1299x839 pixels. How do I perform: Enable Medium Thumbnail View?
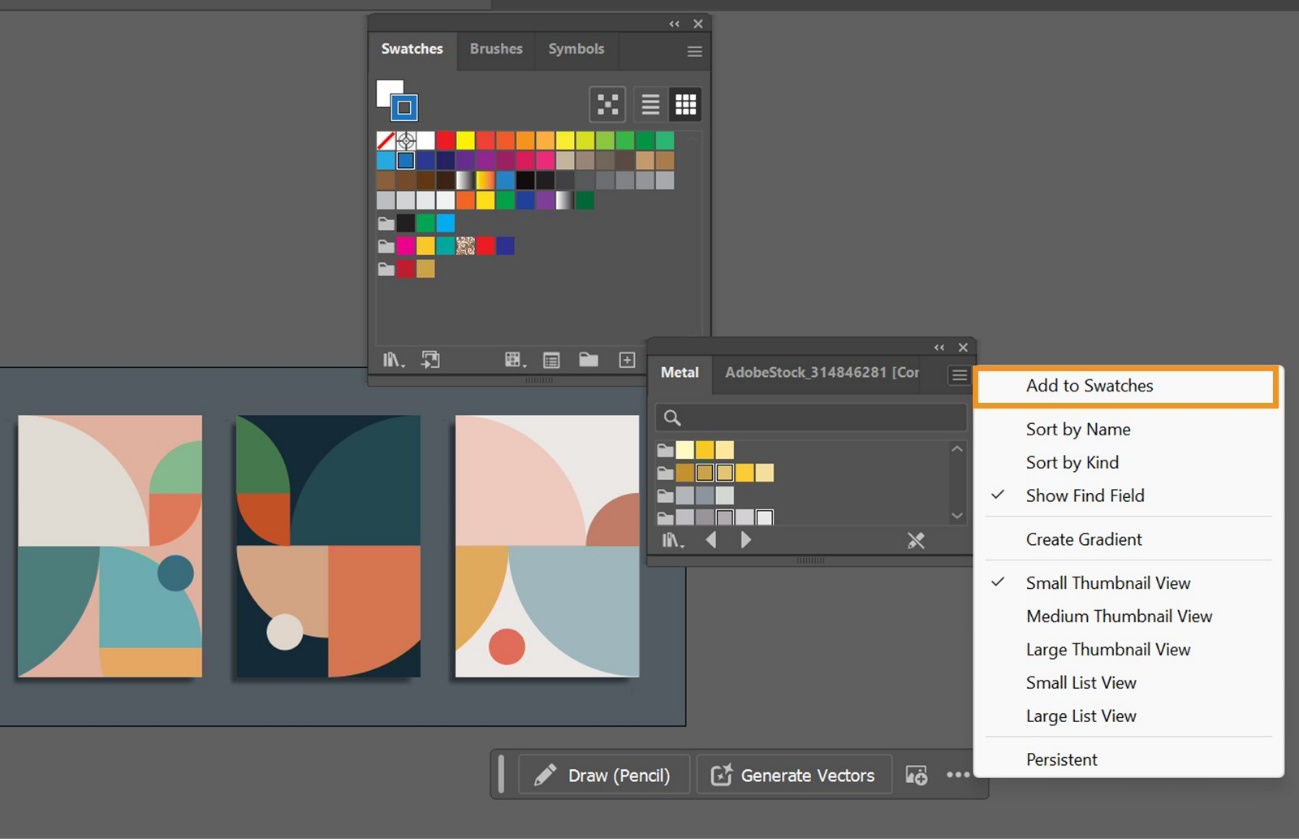tap(1118, 616)
